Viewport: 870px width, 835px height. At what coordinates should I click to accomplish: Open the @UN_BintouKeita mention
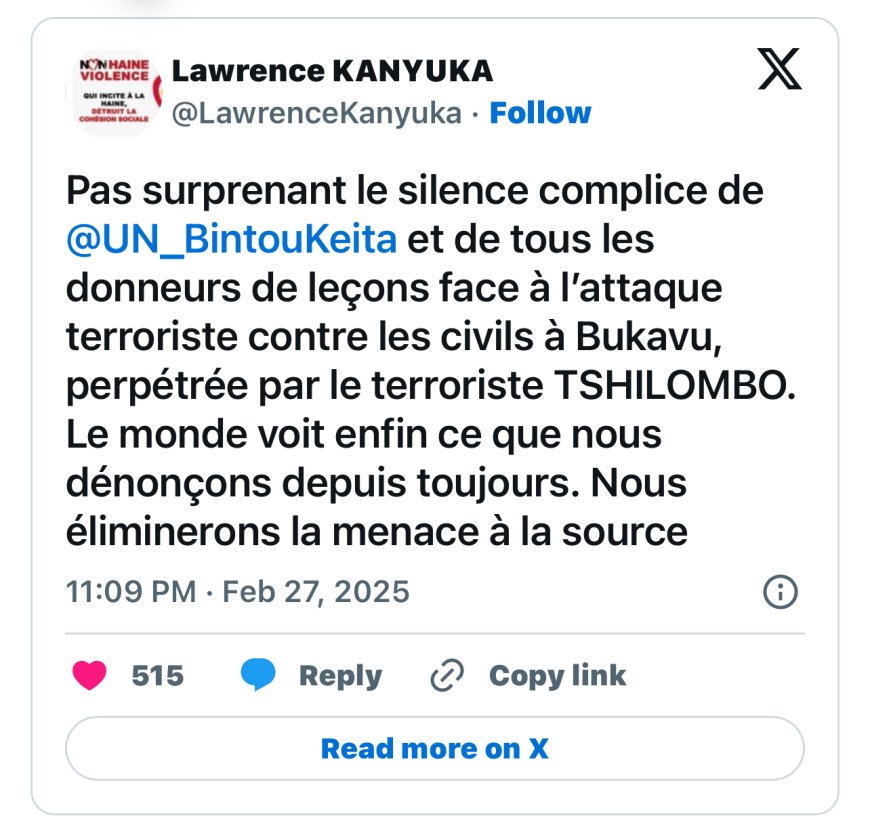(x=231, y=239)
